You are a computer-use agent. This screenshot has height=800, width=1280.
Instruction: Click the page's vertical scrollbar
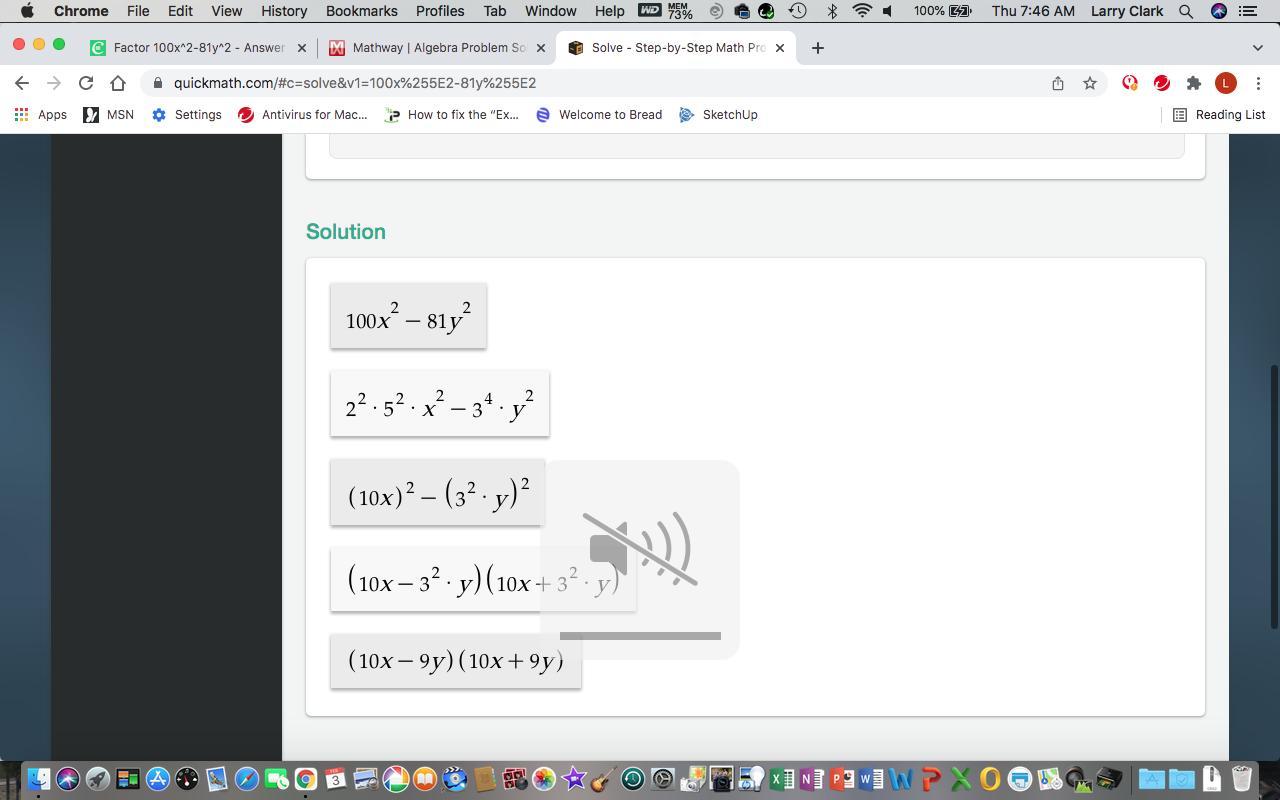[1274, 497]
